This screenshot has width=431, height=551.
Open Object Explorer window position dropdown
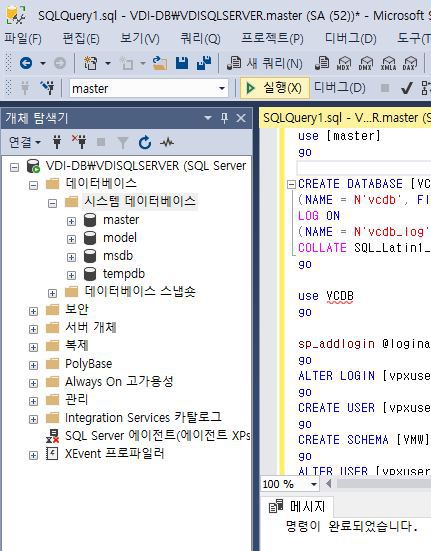point(208,118)
